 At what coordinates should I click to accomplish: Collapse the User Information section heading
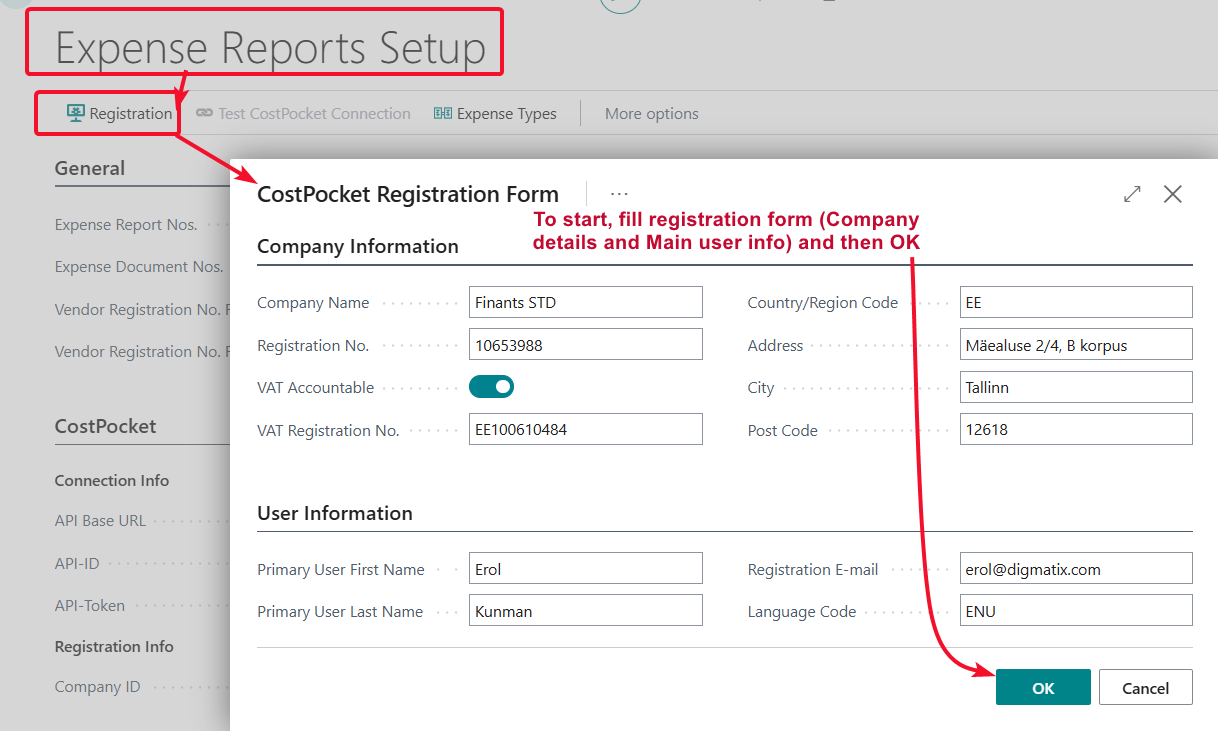pyautogui.click(x=335, y=513)
